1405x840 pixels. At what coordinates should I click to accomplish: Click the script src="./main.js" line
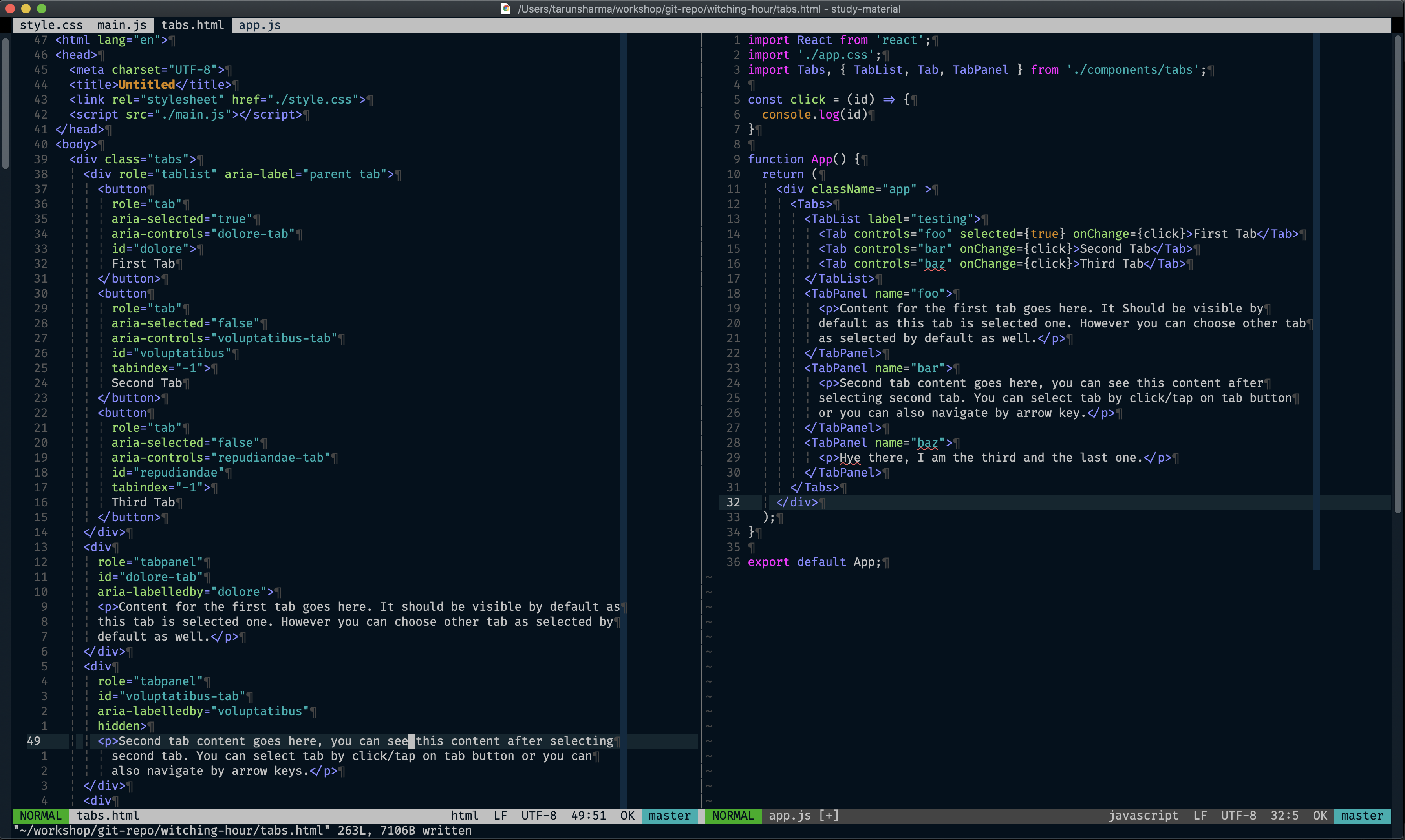(x=186, y=115)
